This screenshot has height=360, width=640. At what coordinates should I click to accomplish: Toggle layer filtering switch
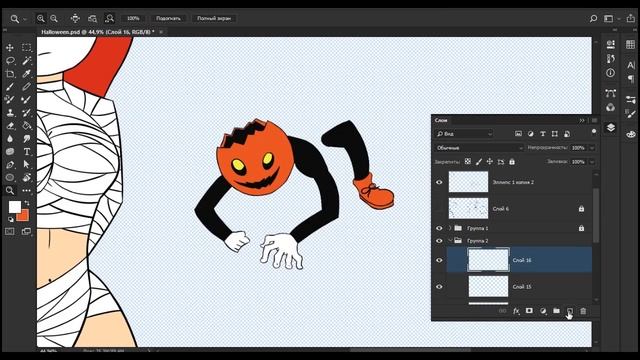tap(594, 131)
